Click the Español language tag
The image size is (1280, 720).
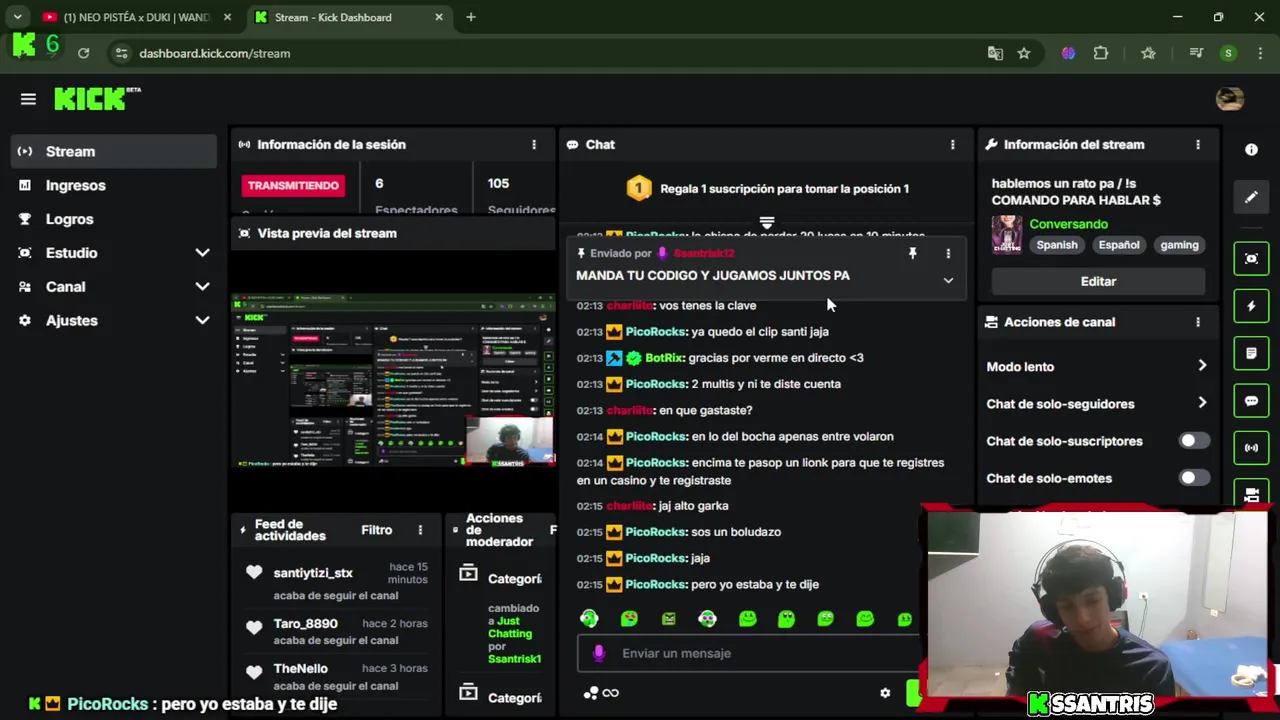[x=1119, y=245]
